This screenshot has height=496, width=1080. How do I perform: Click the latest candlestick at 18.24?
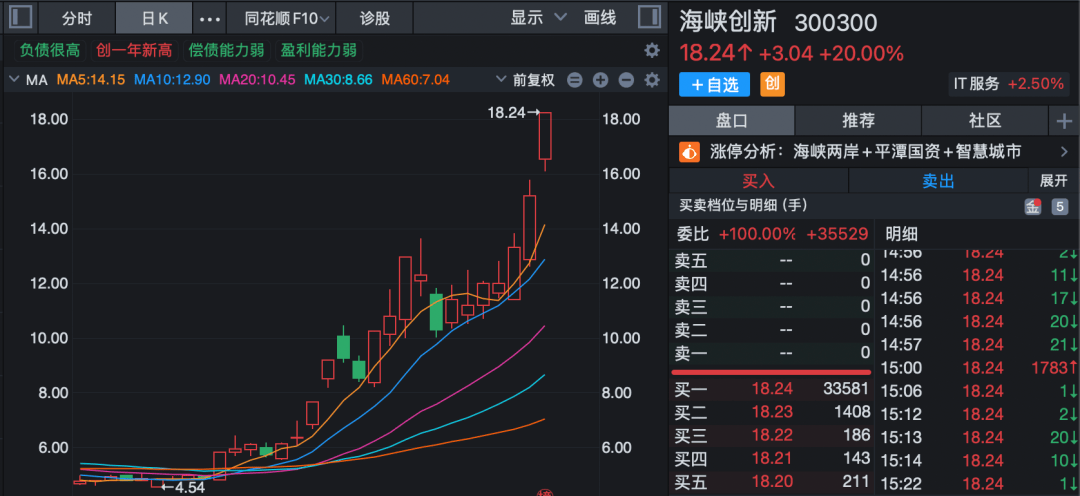pyautogui.click(x=546, y=136)
